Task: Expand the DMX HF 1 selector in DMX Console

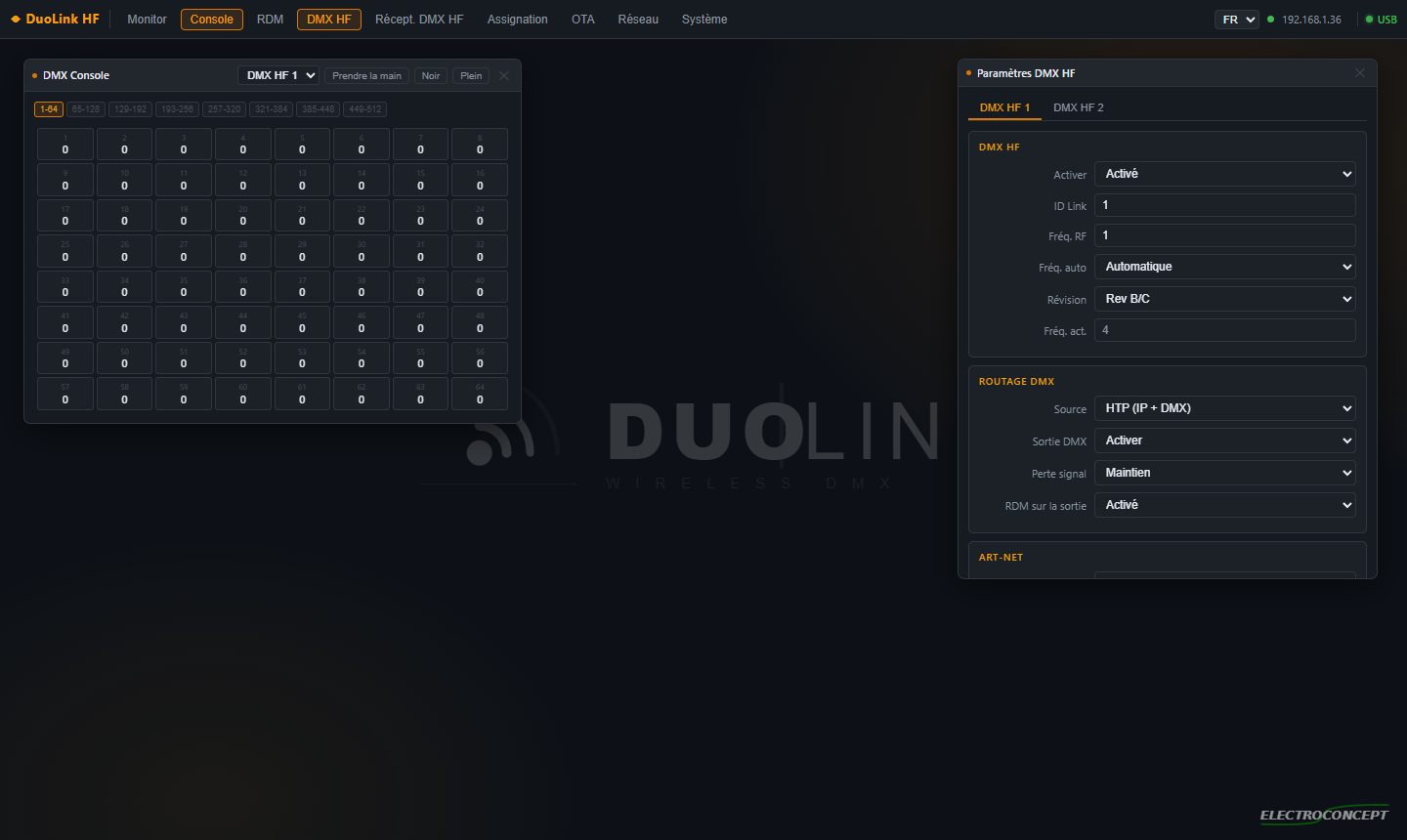Action: point(278,75)
